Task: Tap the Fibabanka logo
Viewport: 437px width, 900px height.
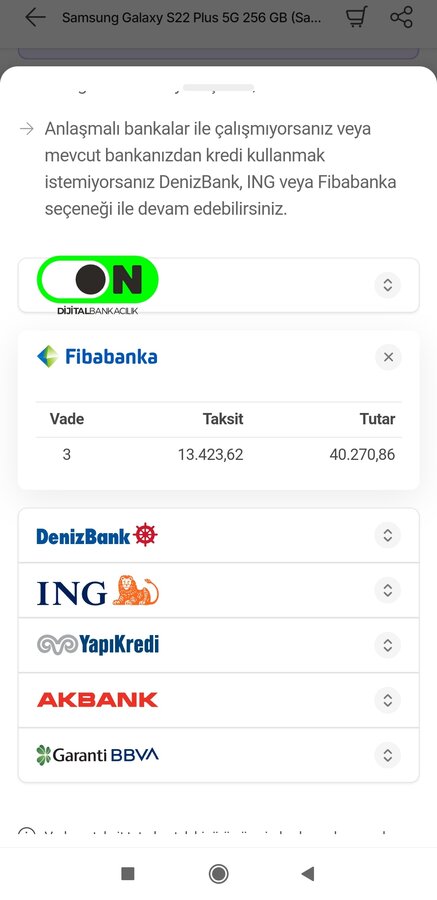Action: [97, 356]
